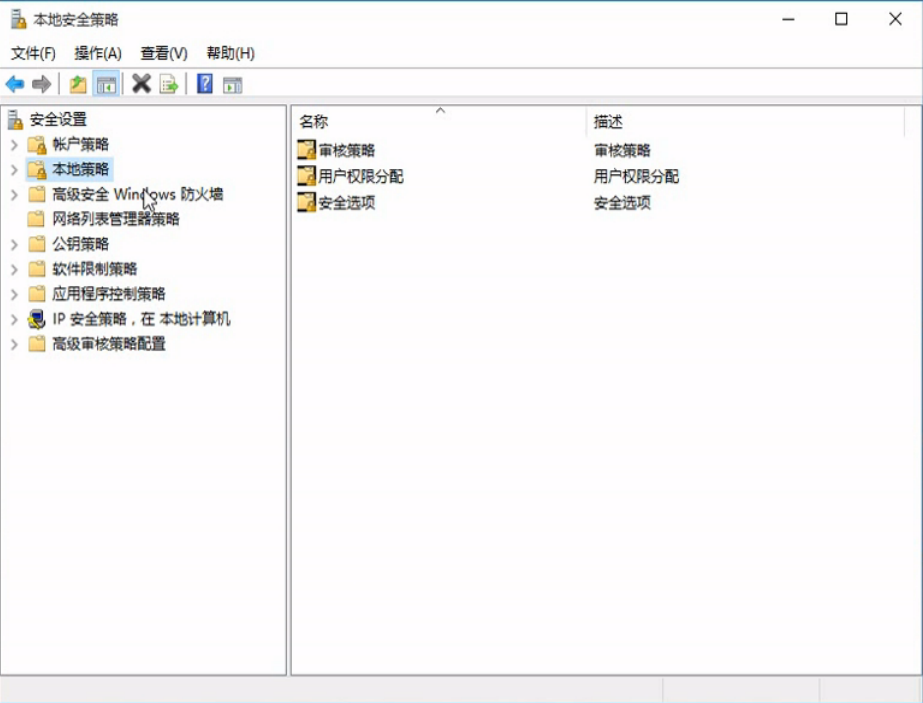This screenshot has height=703, width=923.
Task: Click the gray Forward arrow toolbar icon
Action: coord(41,84)
